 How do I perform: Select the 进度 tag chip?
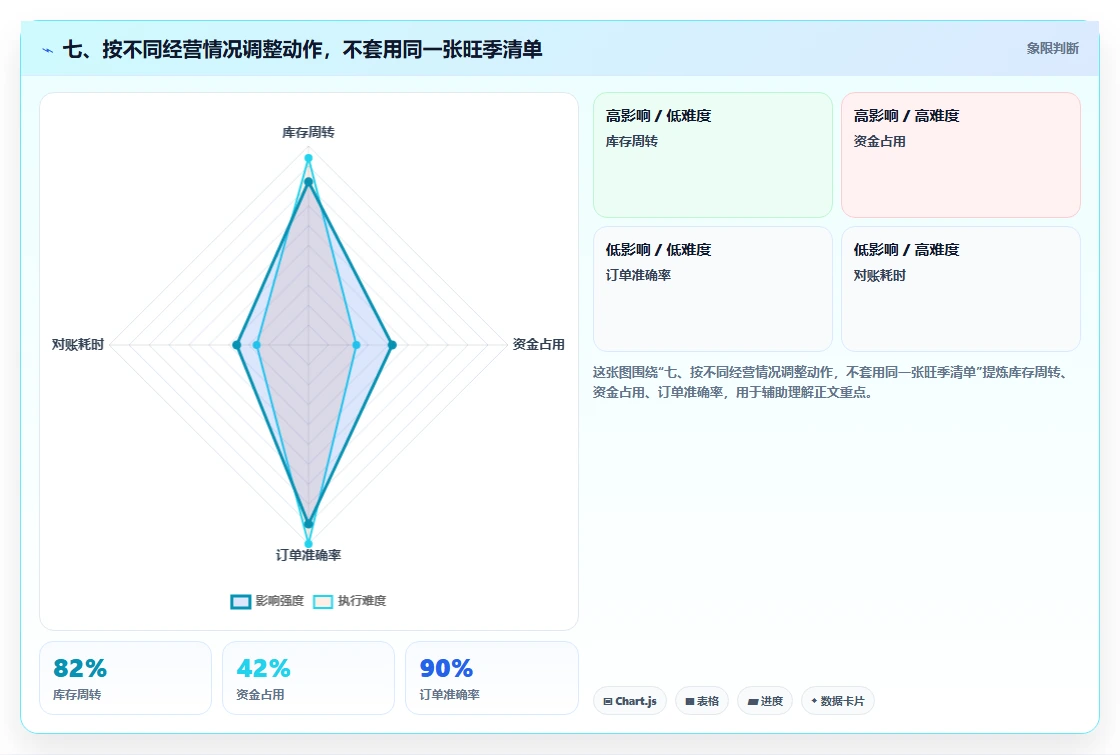pos(765,701)
